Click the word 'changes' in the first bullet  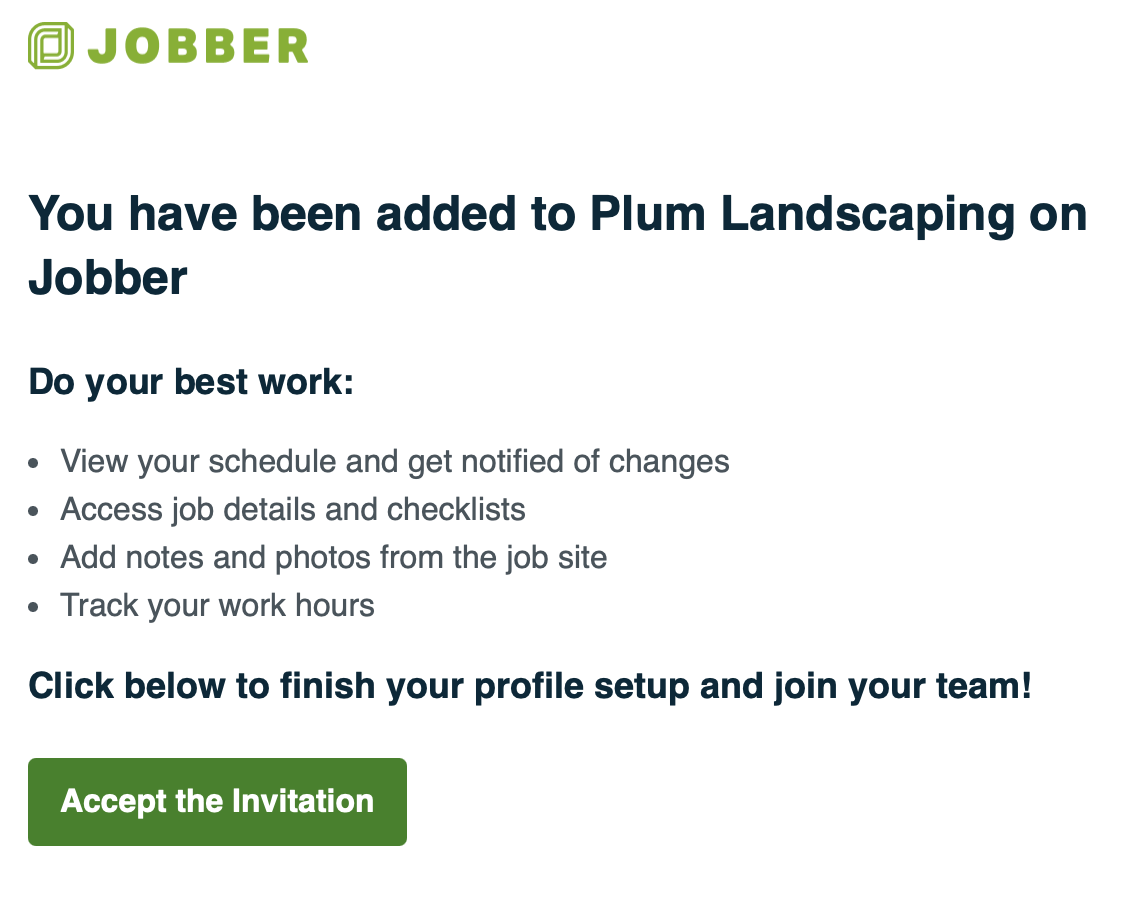669,461
